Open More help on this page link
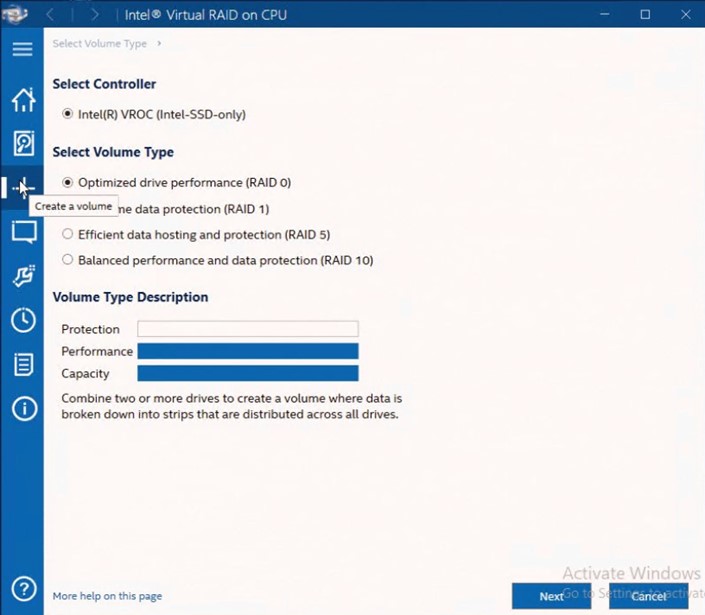The height and width of the screenshot is (615, 705). click(107, 596)
